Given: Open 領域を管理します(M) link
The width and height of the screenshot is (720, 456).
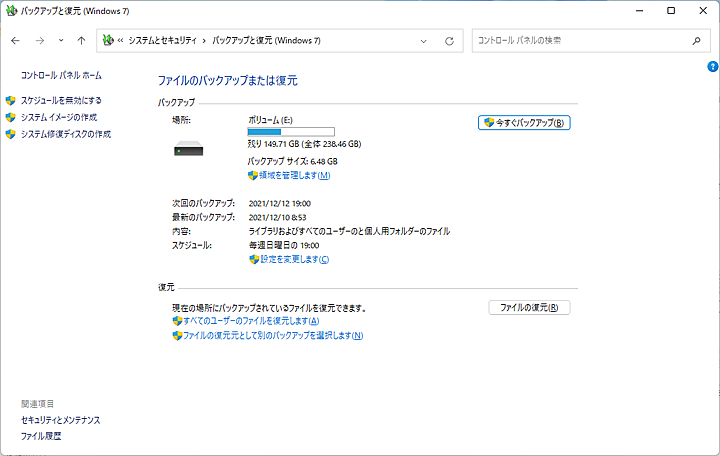Looking at the screenshot, I should (x=294, y=175).
